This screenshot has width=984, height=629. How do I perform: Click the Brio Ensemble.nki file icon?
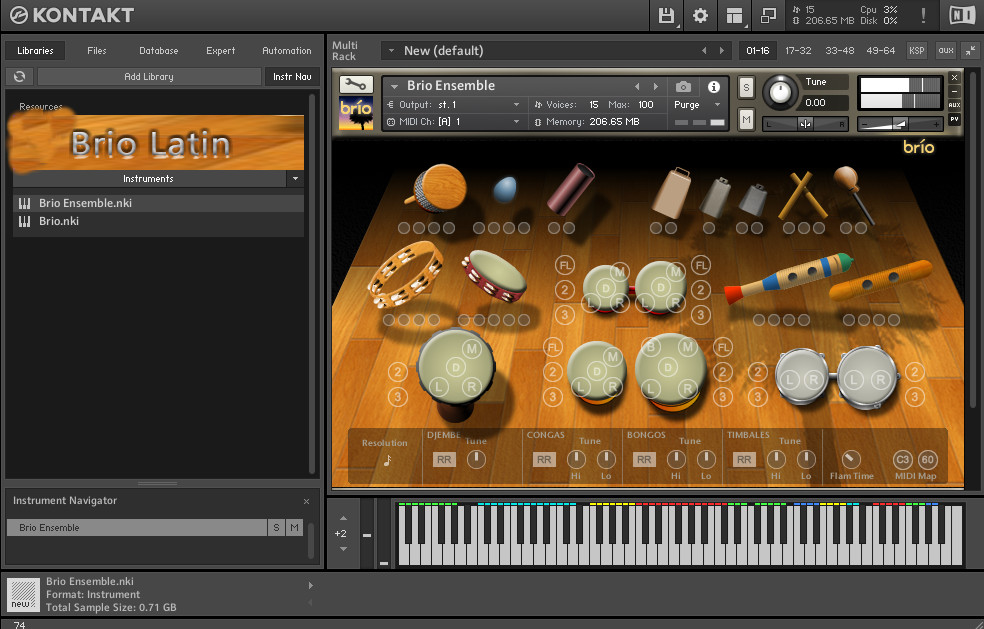point(24,203)
